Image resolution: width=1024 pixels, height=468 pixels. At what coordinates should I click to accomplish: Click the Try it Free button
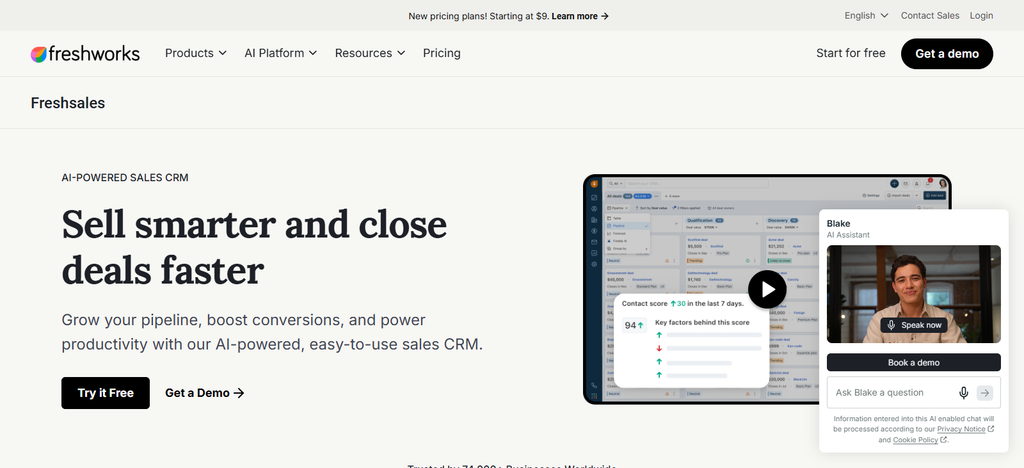(106, 393)
